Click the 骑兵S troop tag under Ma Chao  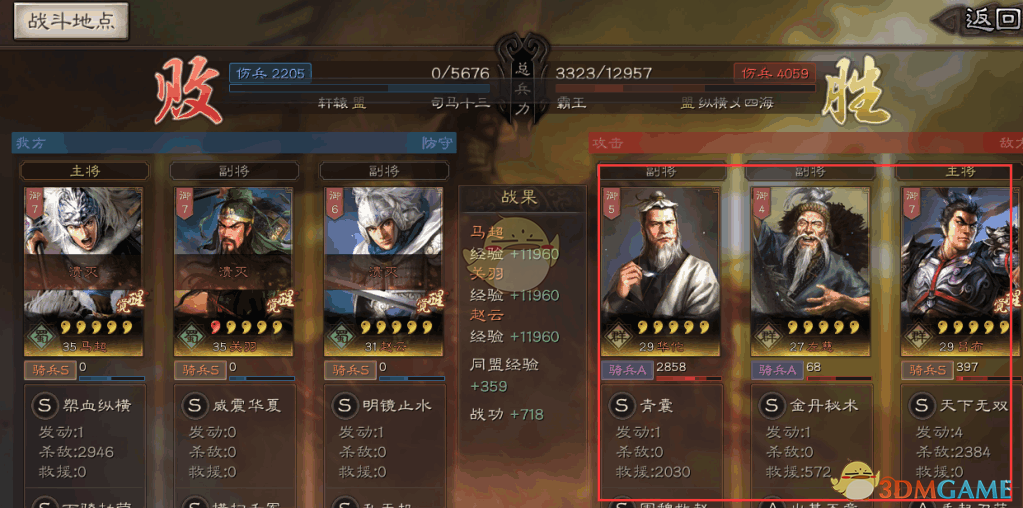coord(50,370)
